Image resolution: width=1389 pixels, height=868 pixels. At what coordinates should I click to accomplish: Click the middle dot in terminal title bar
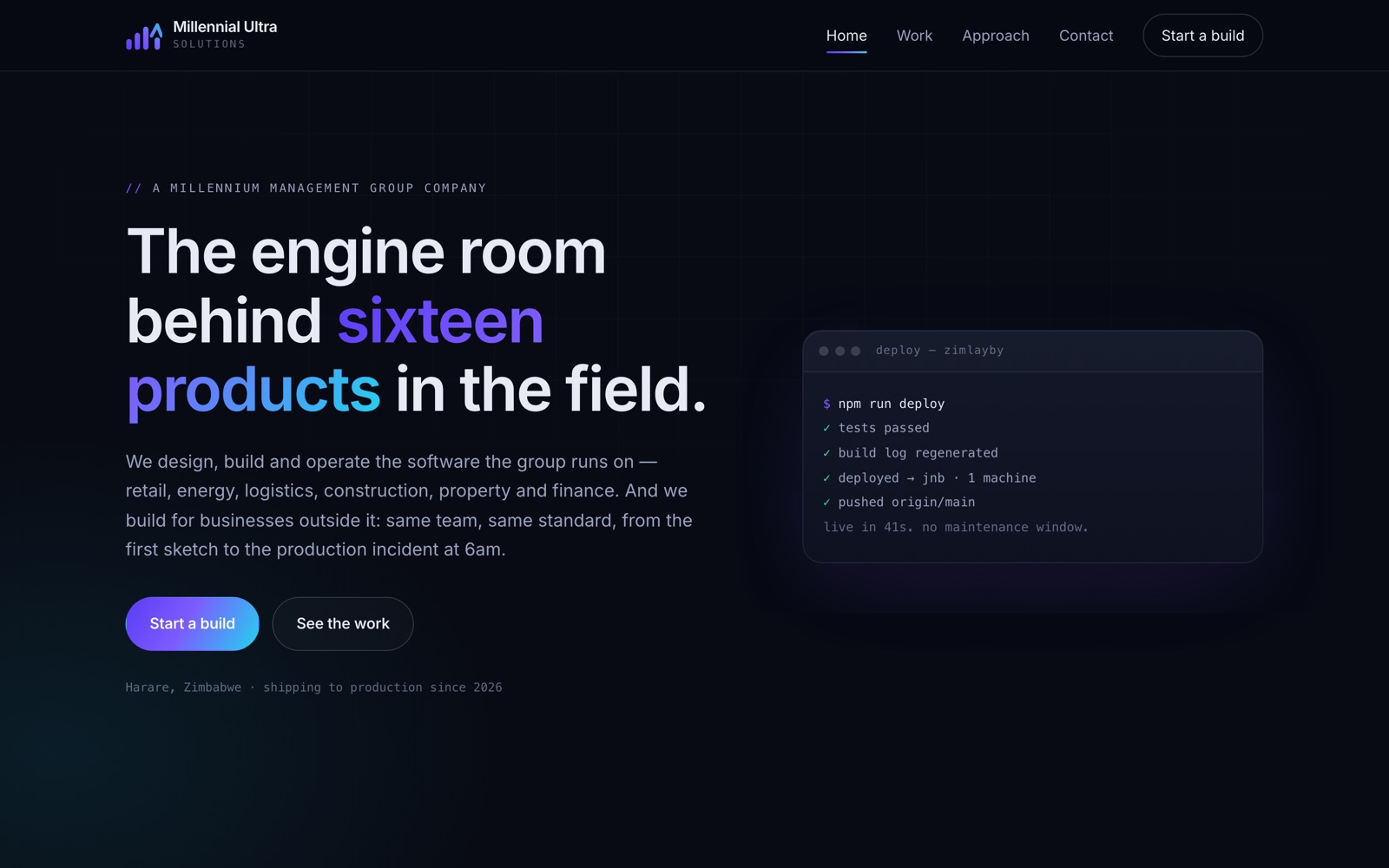(839, 351)
